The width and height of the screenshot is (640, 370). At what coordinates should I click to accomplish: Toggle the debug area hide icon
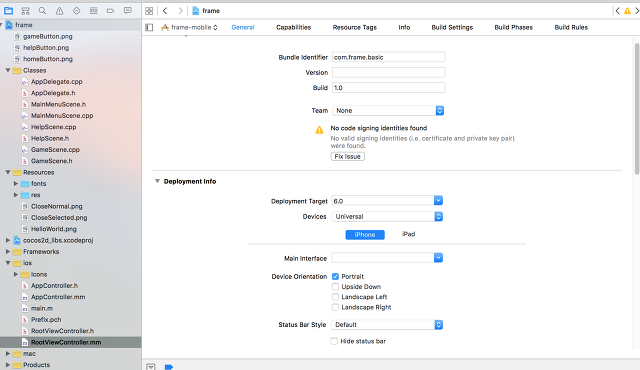tap(151, 367)
